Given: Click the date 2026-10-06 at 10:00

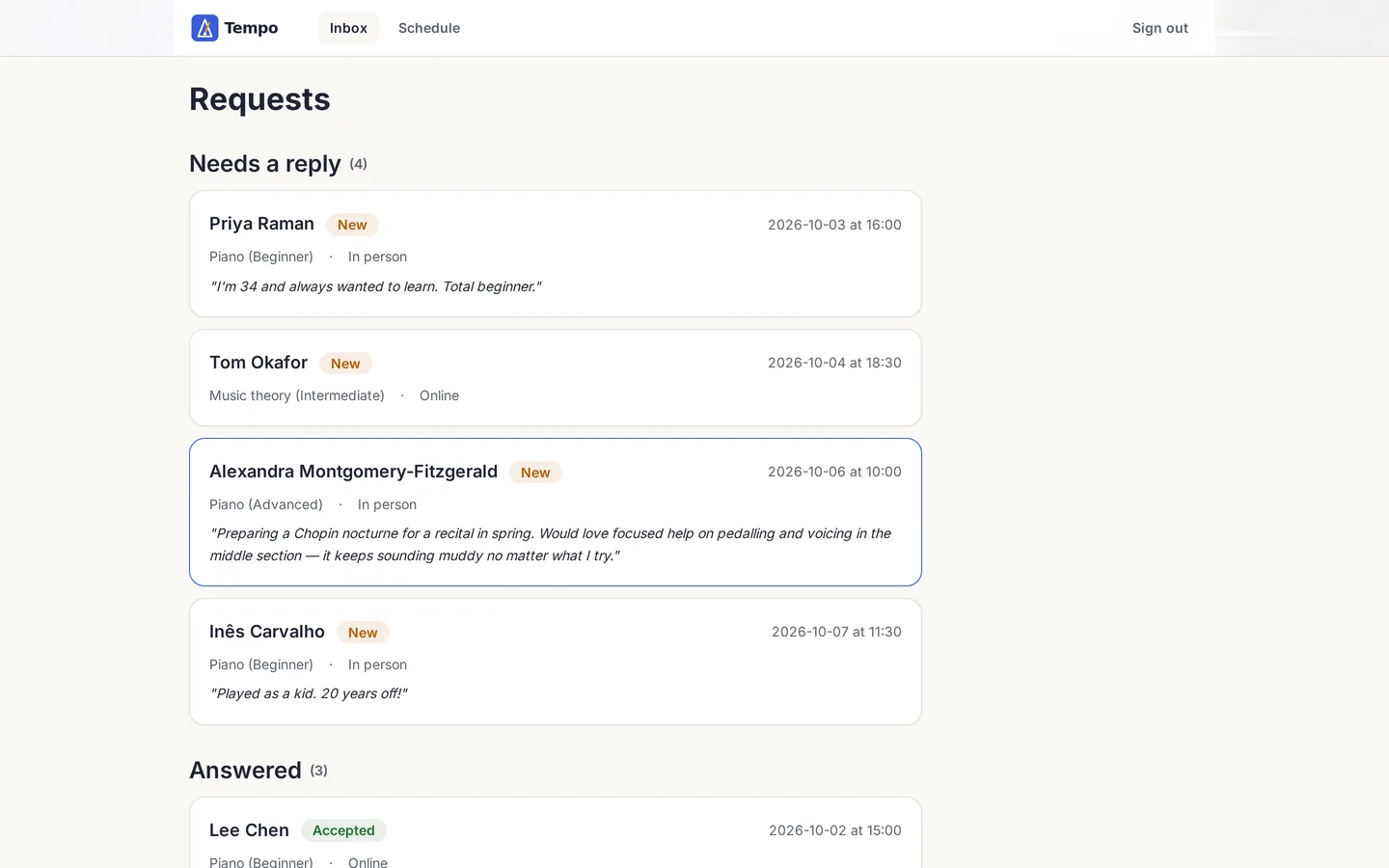Looking at the screenshot, I should tap(834, 472).
